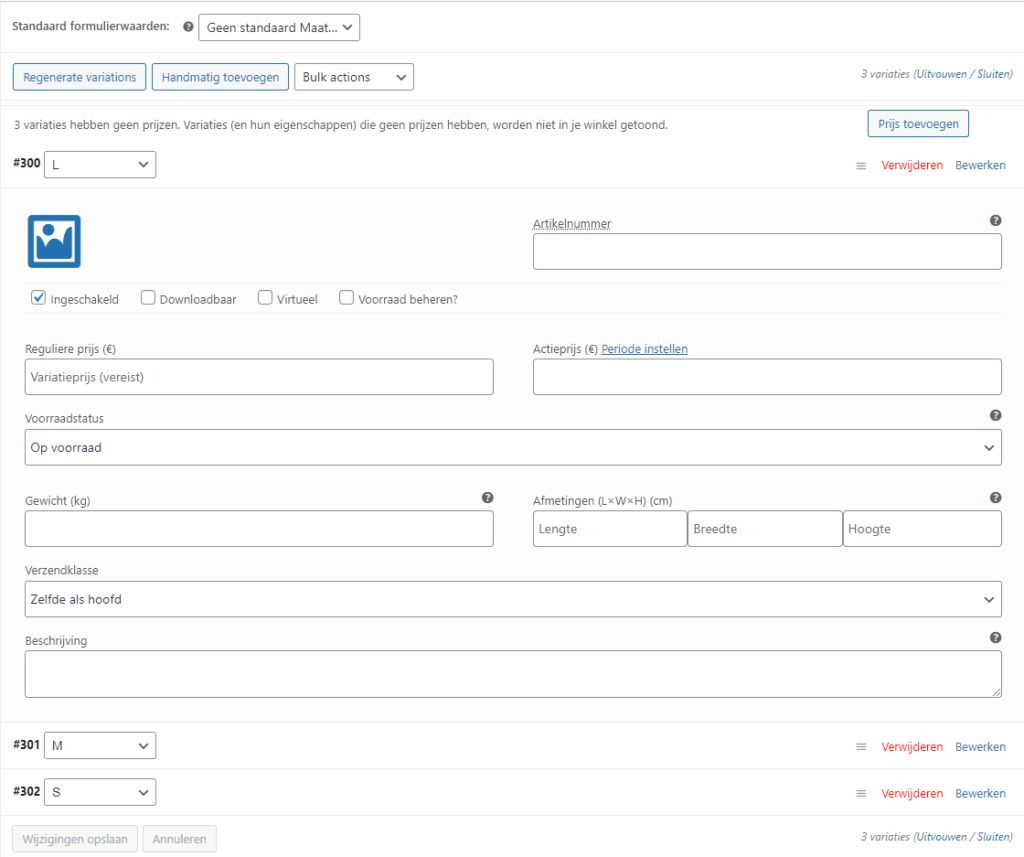This screenshot has width=1024, height=857.
Task: Change size dropdown for variation #302
Action: click(x=100, y=792)
